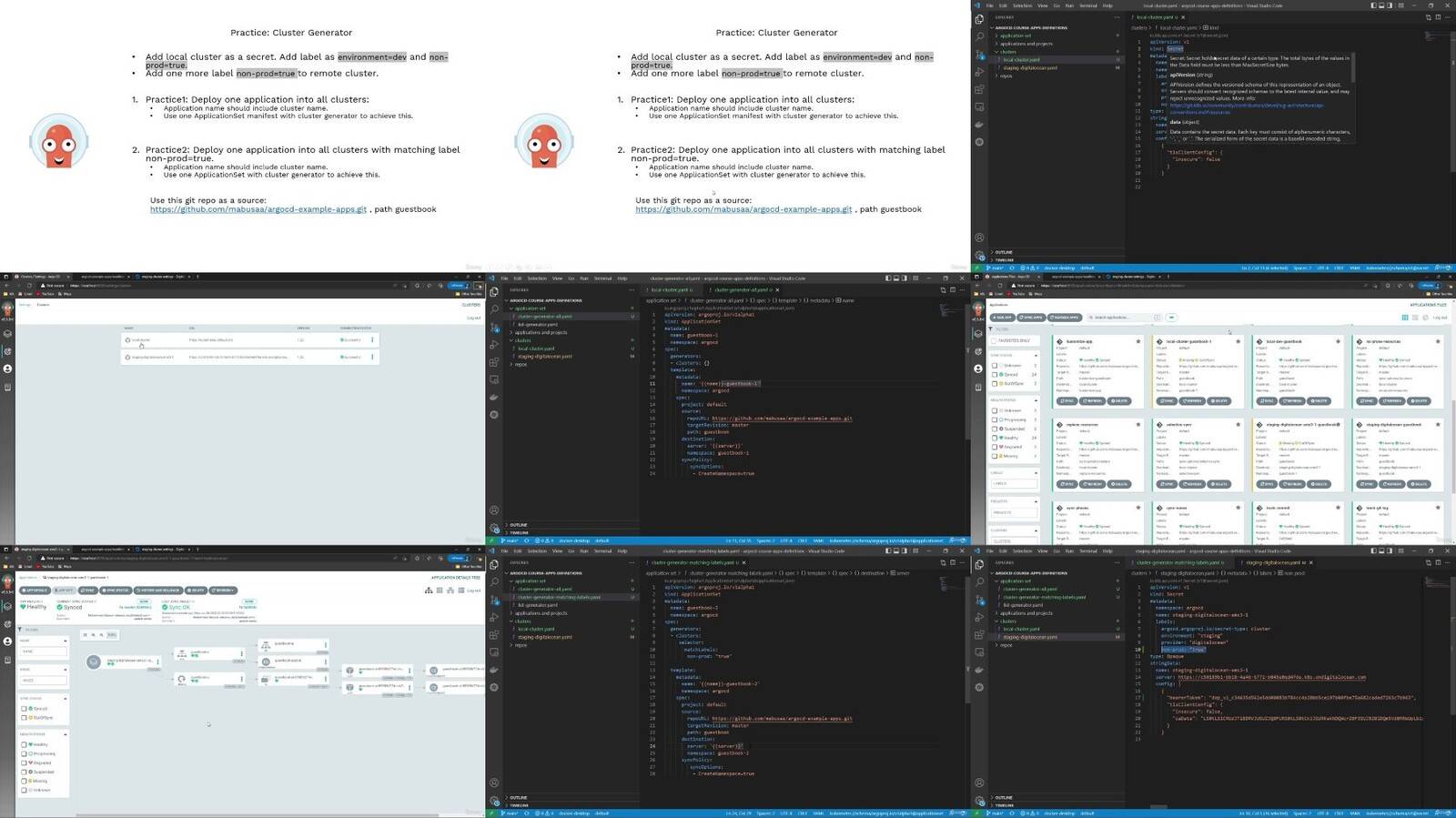Expand Outline section in staging-digitalocean.yaml VS Code window
Image resolution: width=1456 pixels, height=818 pixels.
pos(1003,798)
